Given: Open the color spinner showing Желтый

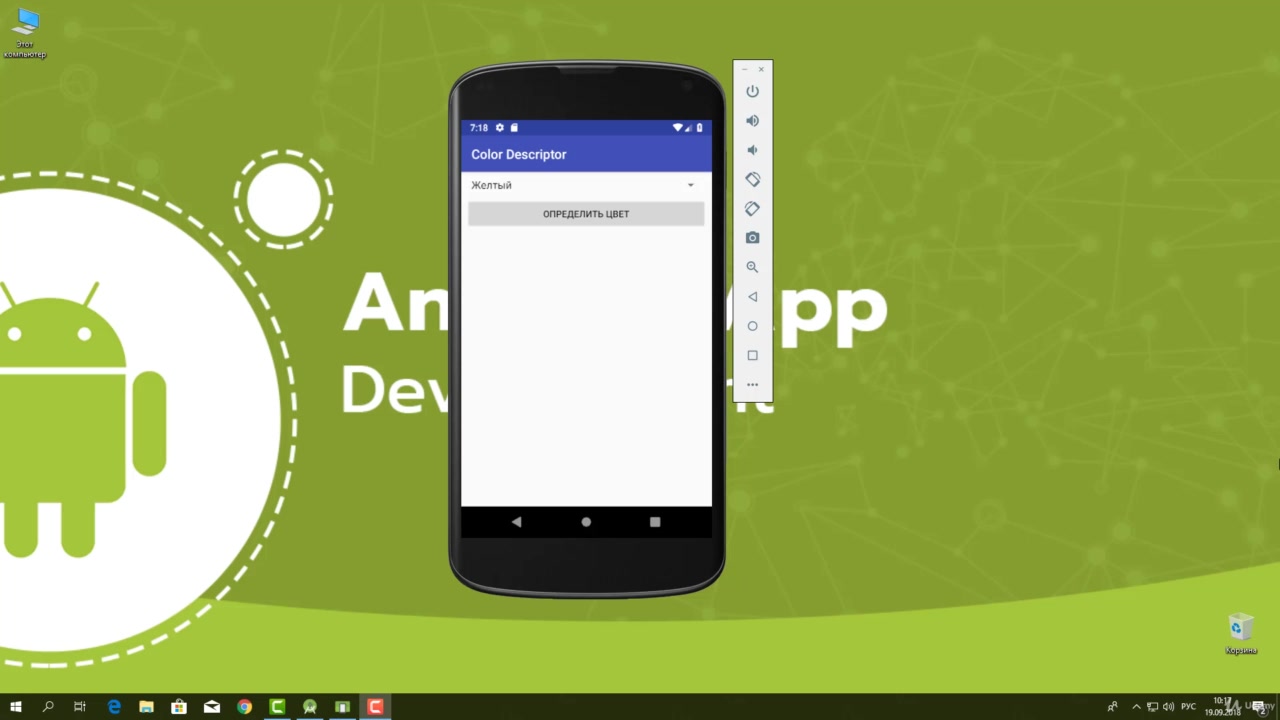Looking at the screenshot, I should (x=586, y=185).
